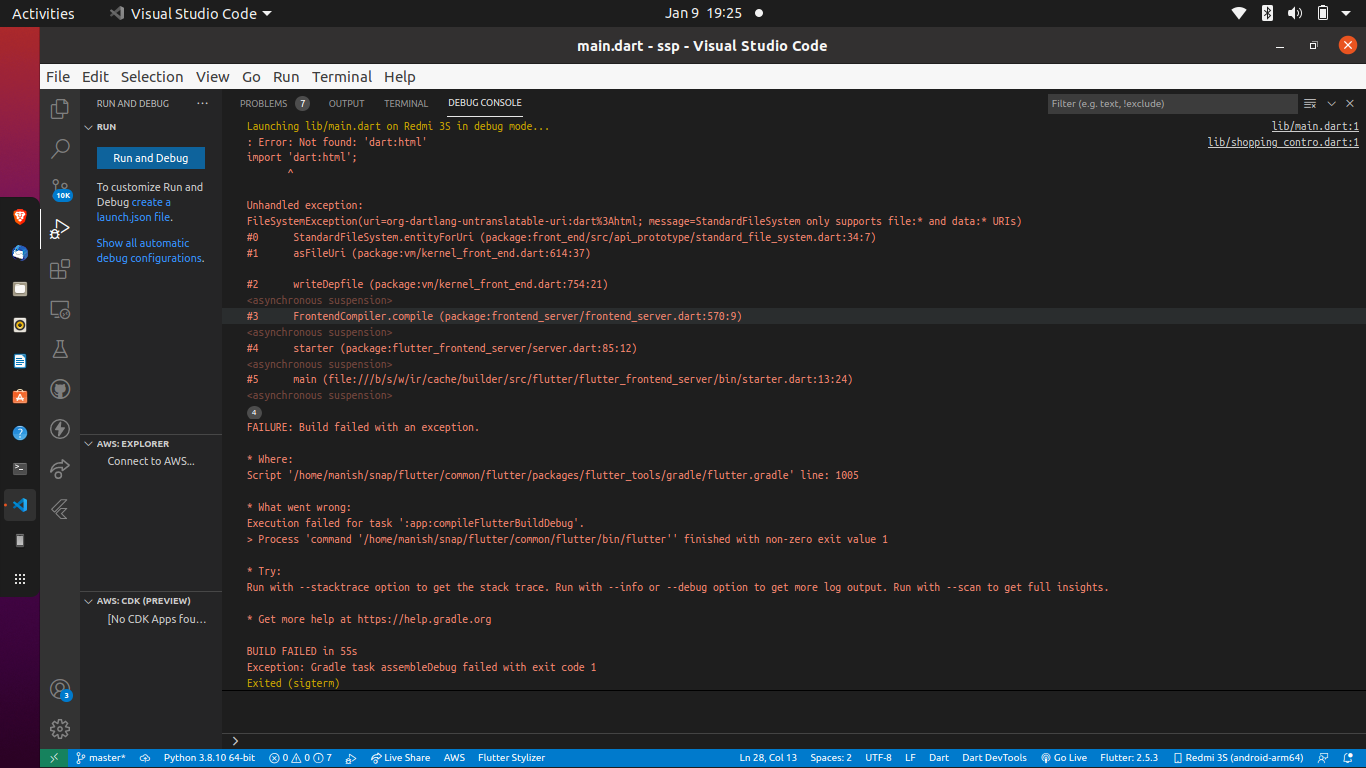The width and height of the screenshot is (1366, 768).
Task: Start Go Live server from status bar
Action: click(1064, 758)
